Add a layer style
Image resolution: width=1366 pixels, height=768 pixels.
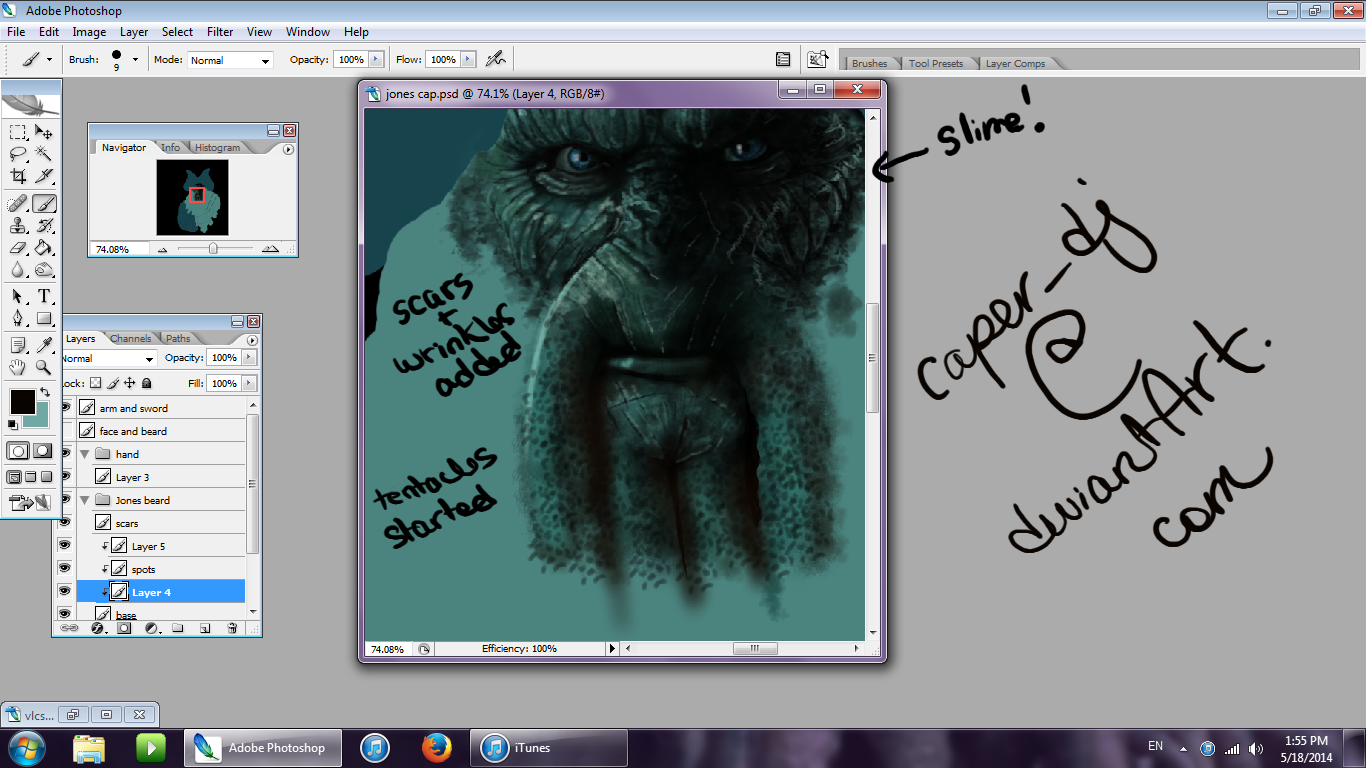point(98,628)
